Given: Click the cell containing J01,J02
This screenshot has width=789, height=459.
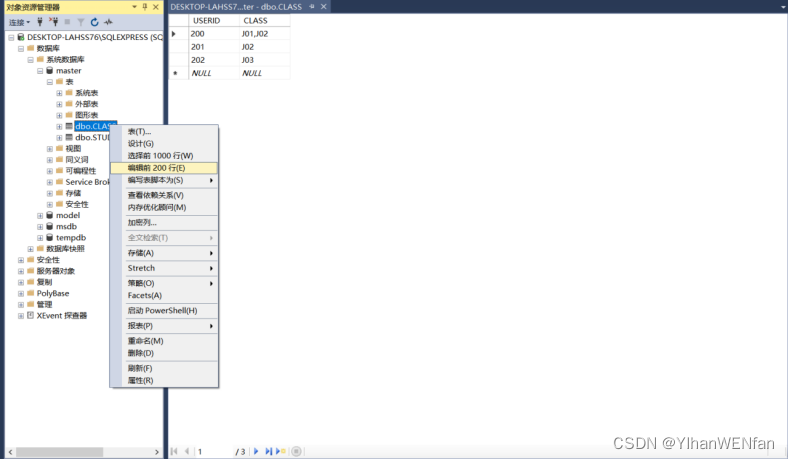Looking at the screenshot, I should coord(265,34).
